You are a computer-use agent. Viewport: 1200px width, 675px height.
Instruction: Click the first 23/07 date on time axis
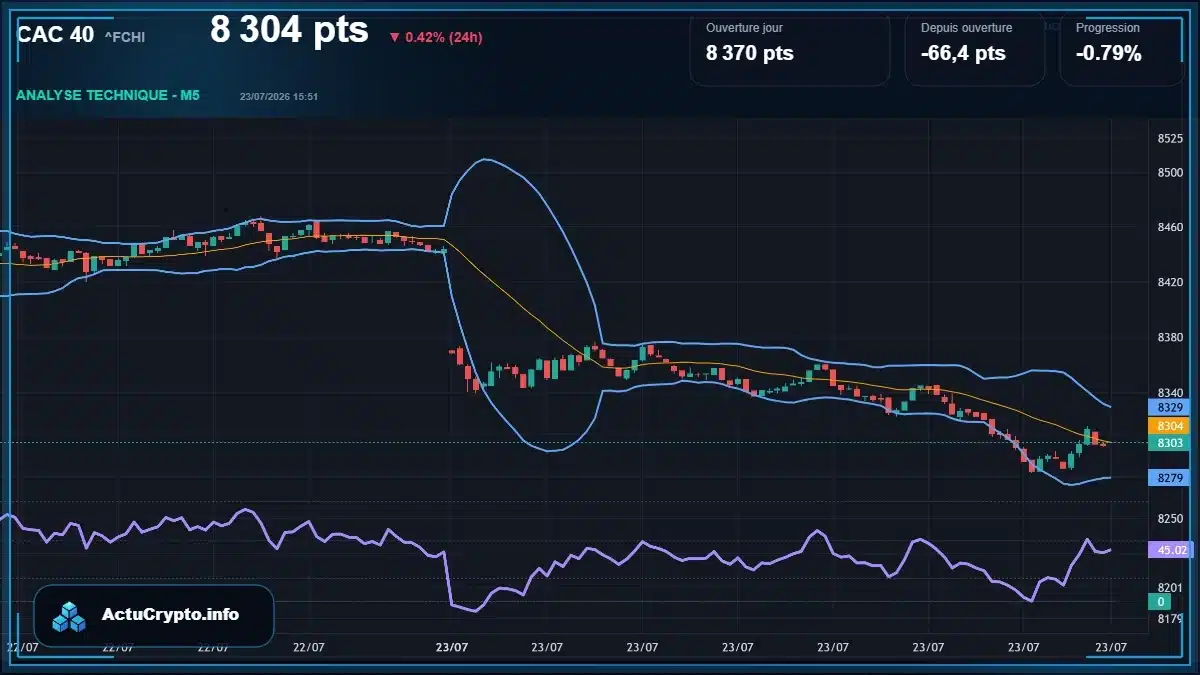pos(452,647)
